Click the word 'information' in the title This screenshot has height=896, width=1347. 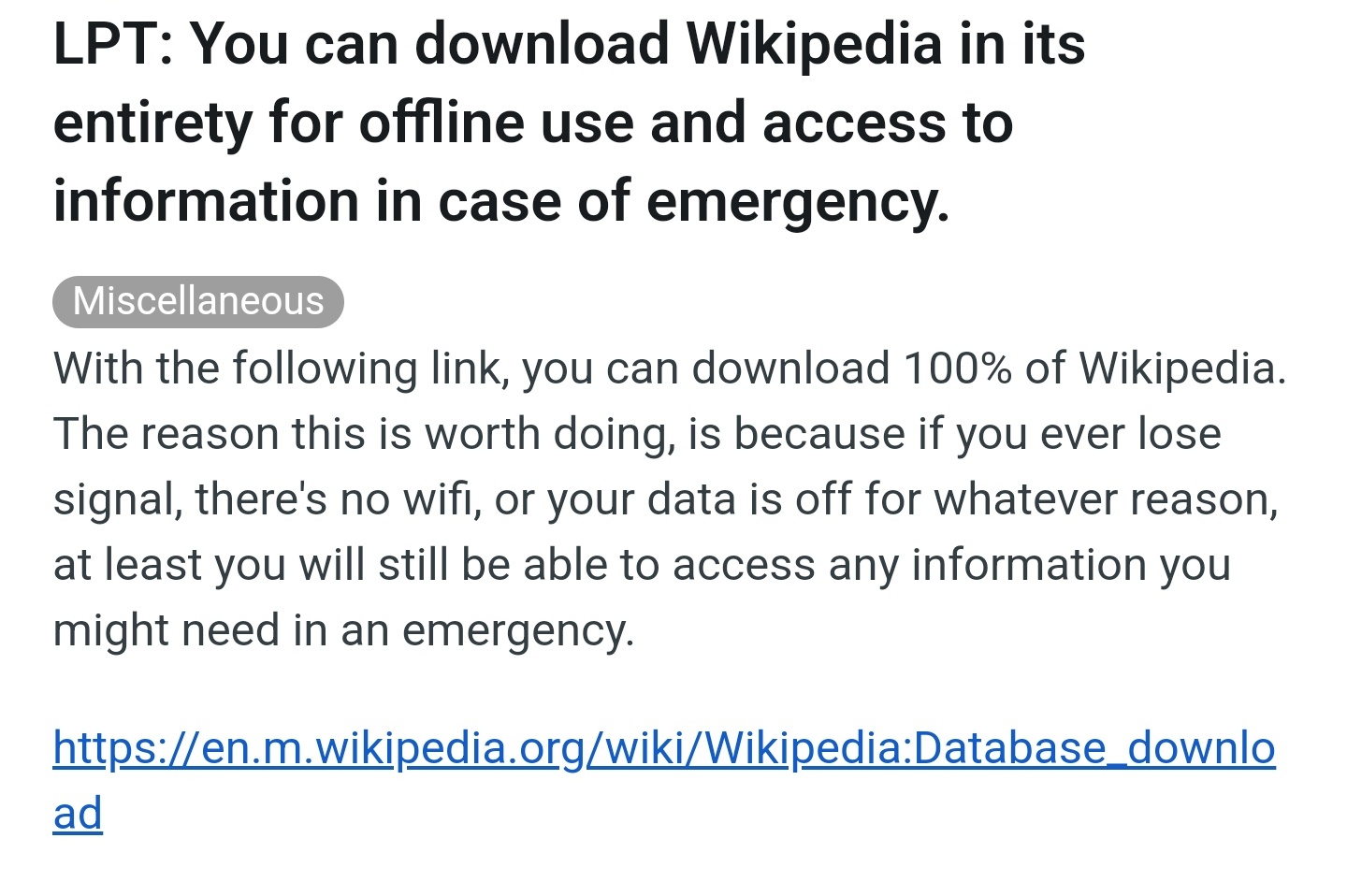(206, 202)
